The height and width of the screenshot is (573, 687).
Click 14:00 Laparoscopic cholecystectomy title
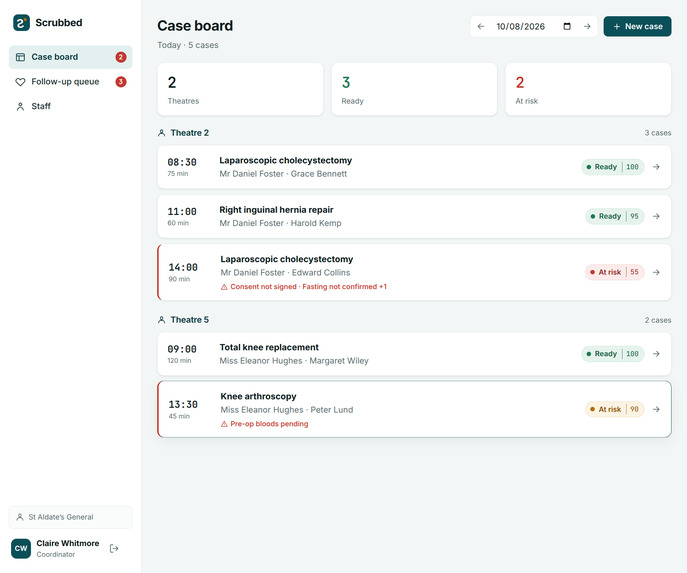point(287,259)
